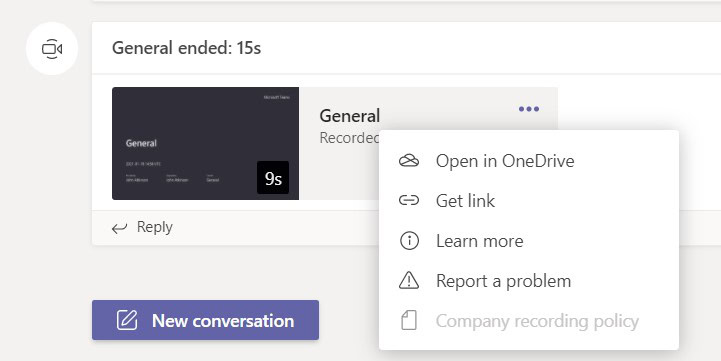Click the compose pencil icon
Screen dimensions: 721x361
[127, 320]
